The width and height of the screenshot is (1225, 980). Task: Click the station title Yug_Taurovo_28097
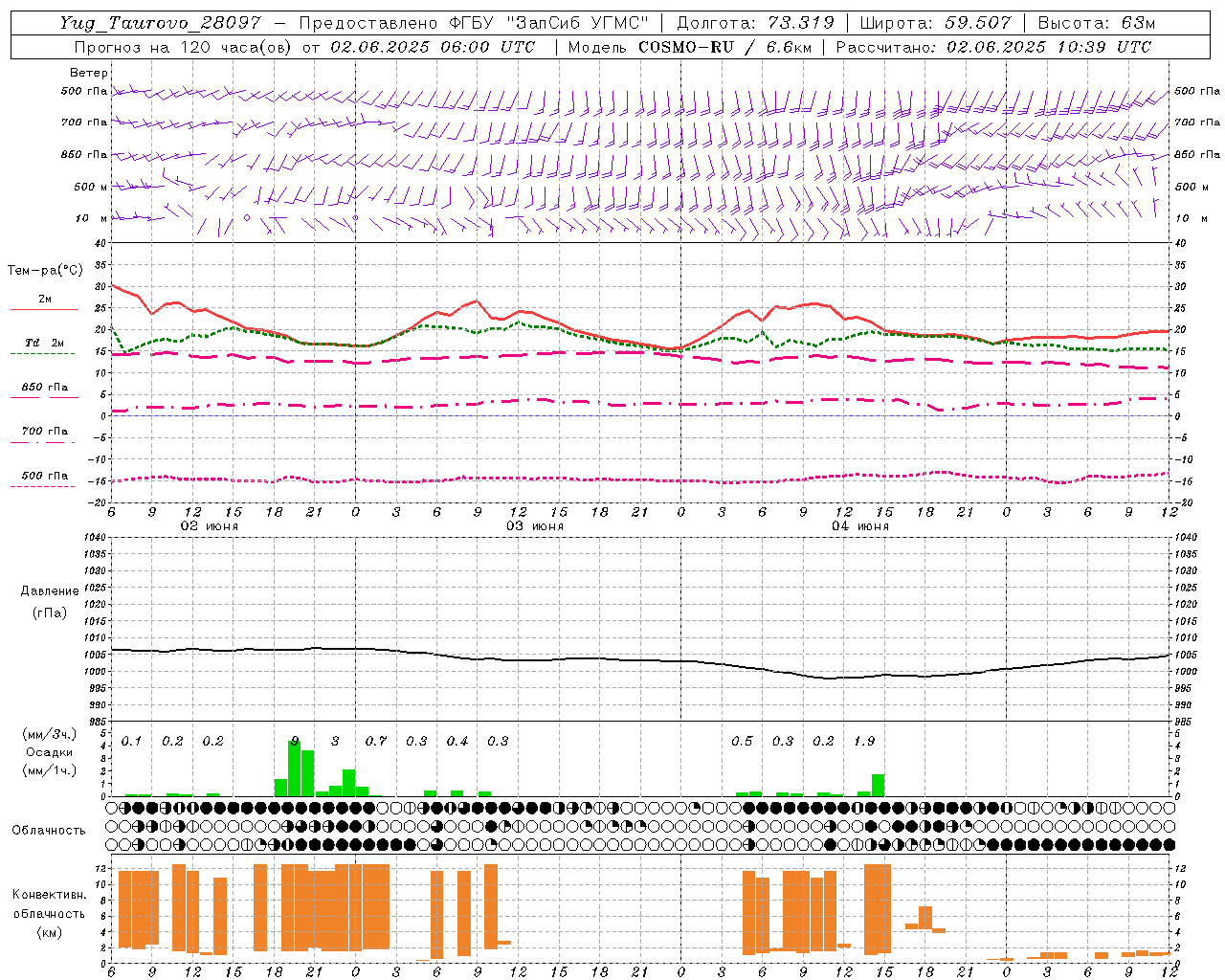[160, 23]
